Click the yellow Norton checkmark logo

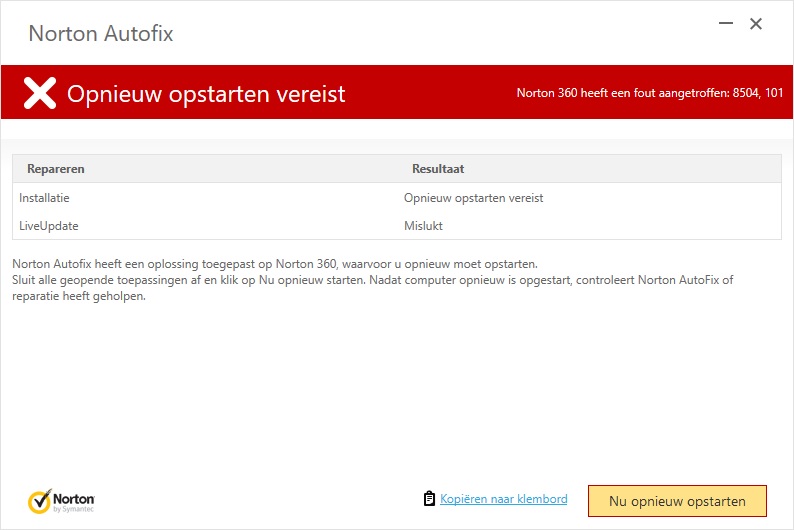tap(39, 500)
